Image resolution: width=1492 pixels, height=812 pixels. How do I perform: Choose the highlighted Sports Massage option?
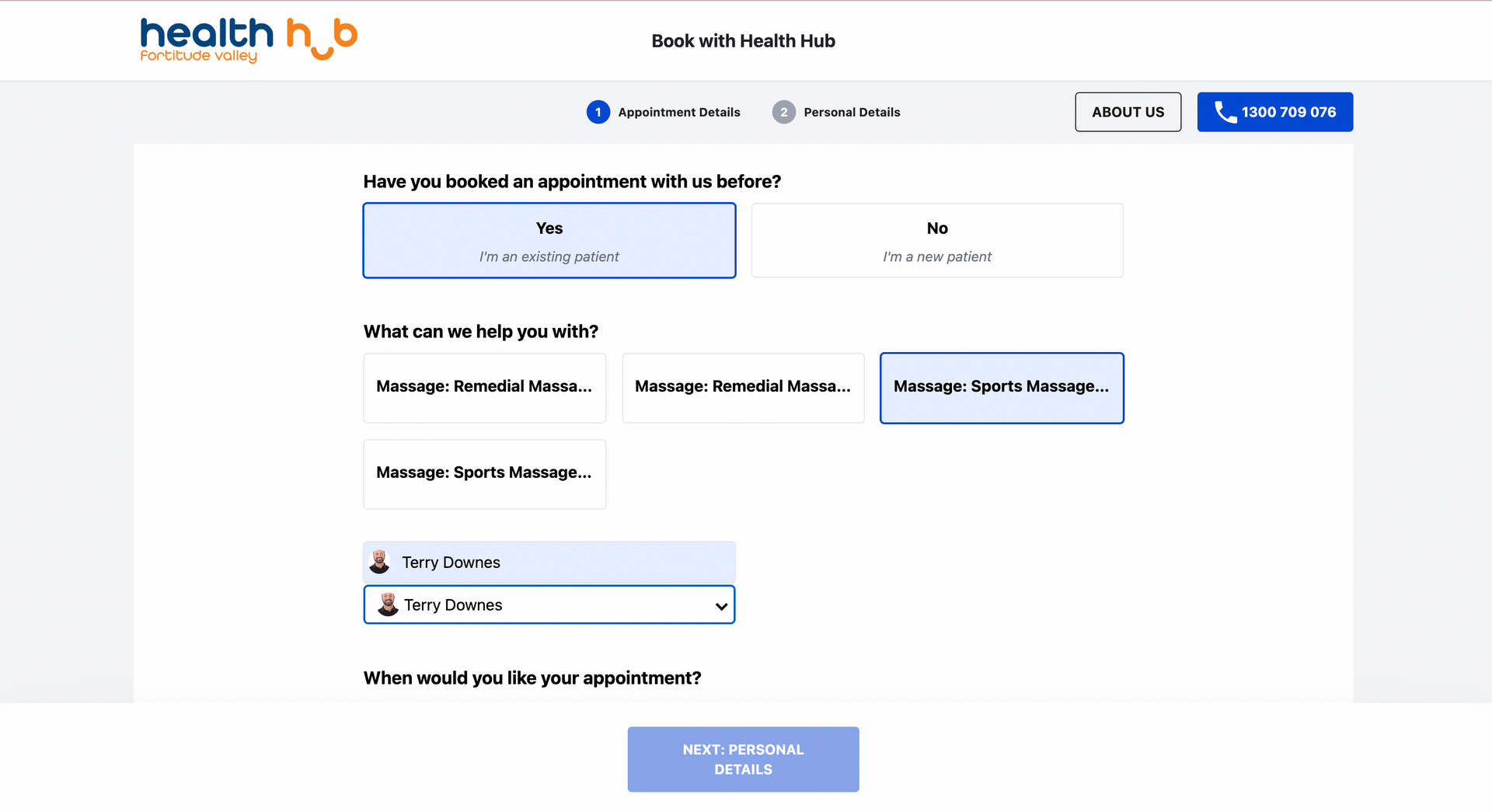(1002, 388)
